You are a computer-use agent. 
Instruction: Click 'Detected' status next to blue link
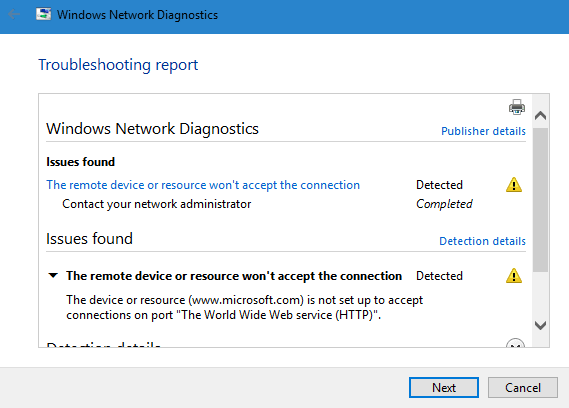(439, 185)
